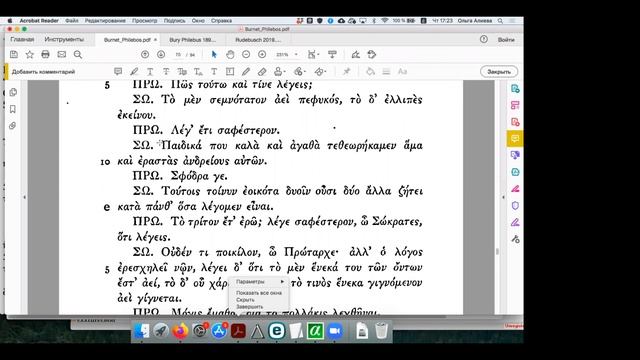Open the Drawing shapes dropdown
The height and width of the screenshot is (360, 640).
click(320, 71)
